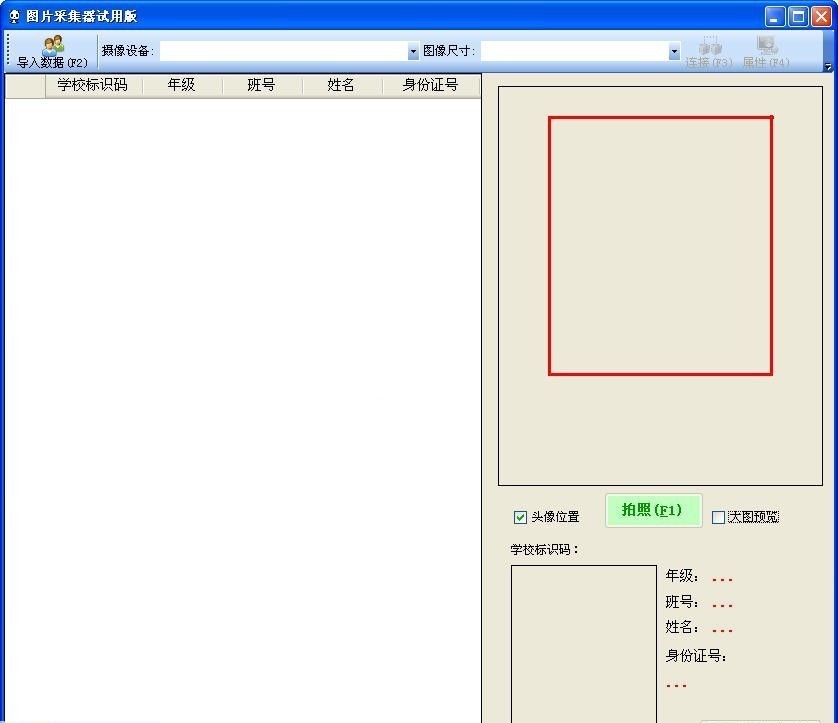
Task: Sort by 学校标识码 column header
Action: pyautogui.click(x=93, y=85)
